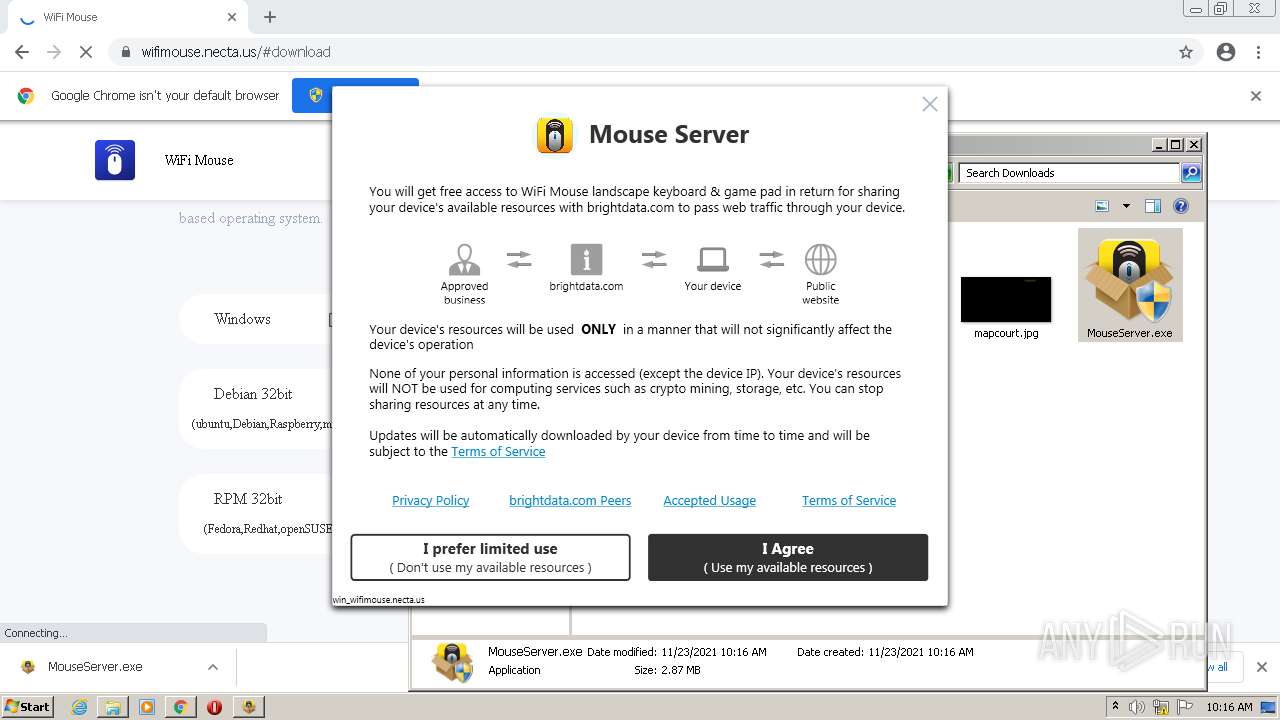
Task: Open Terms of Service link in footer row
Action: click(x=849, y=501)
